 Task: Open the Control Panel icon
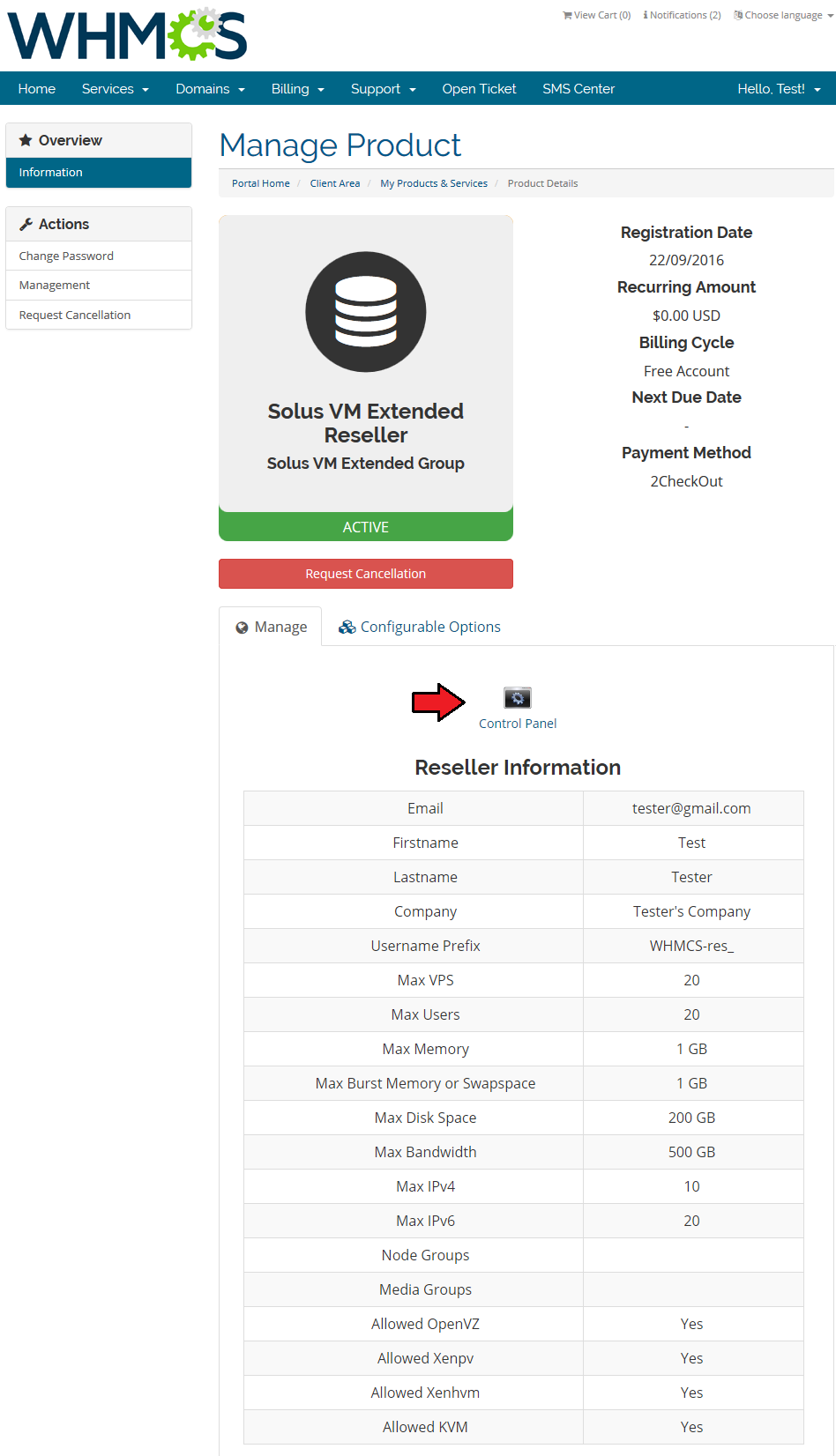[x=518, y=698]
